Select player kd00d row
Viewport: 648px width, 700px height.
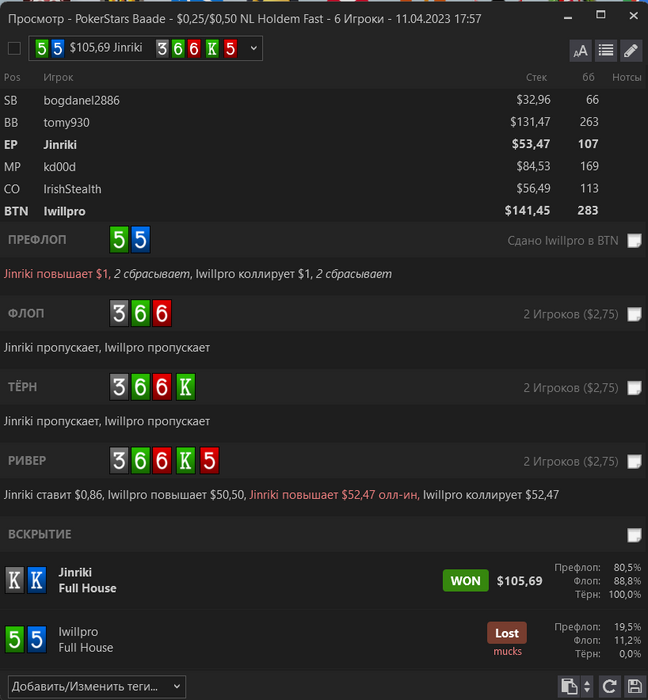324,167
